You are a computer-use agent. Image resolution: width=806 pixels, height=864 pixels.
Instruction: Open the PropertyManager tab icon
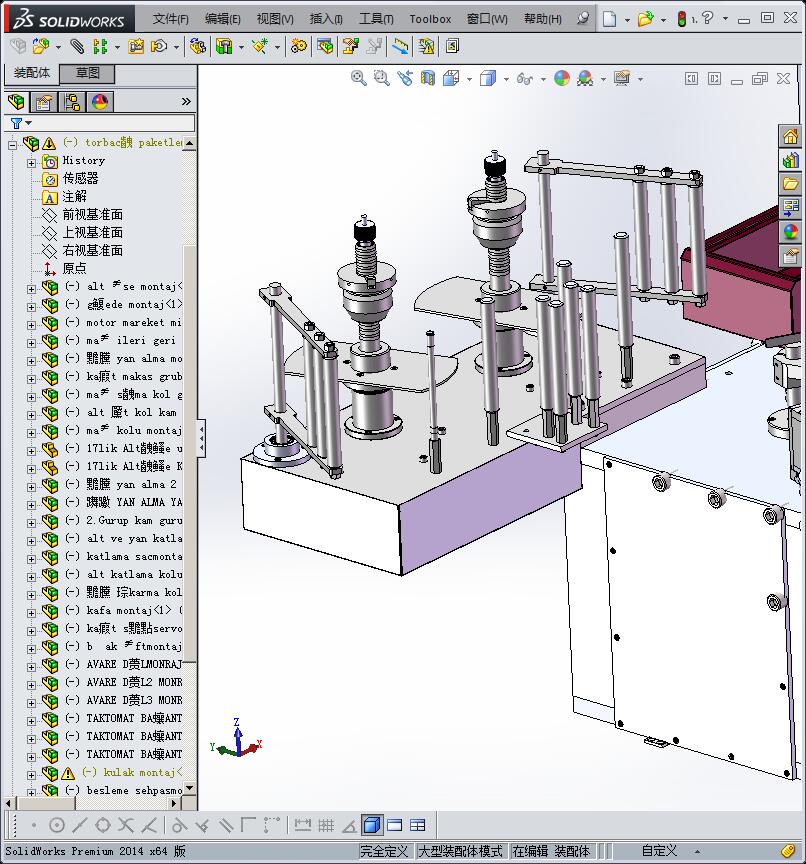click(x=44, y=101)
